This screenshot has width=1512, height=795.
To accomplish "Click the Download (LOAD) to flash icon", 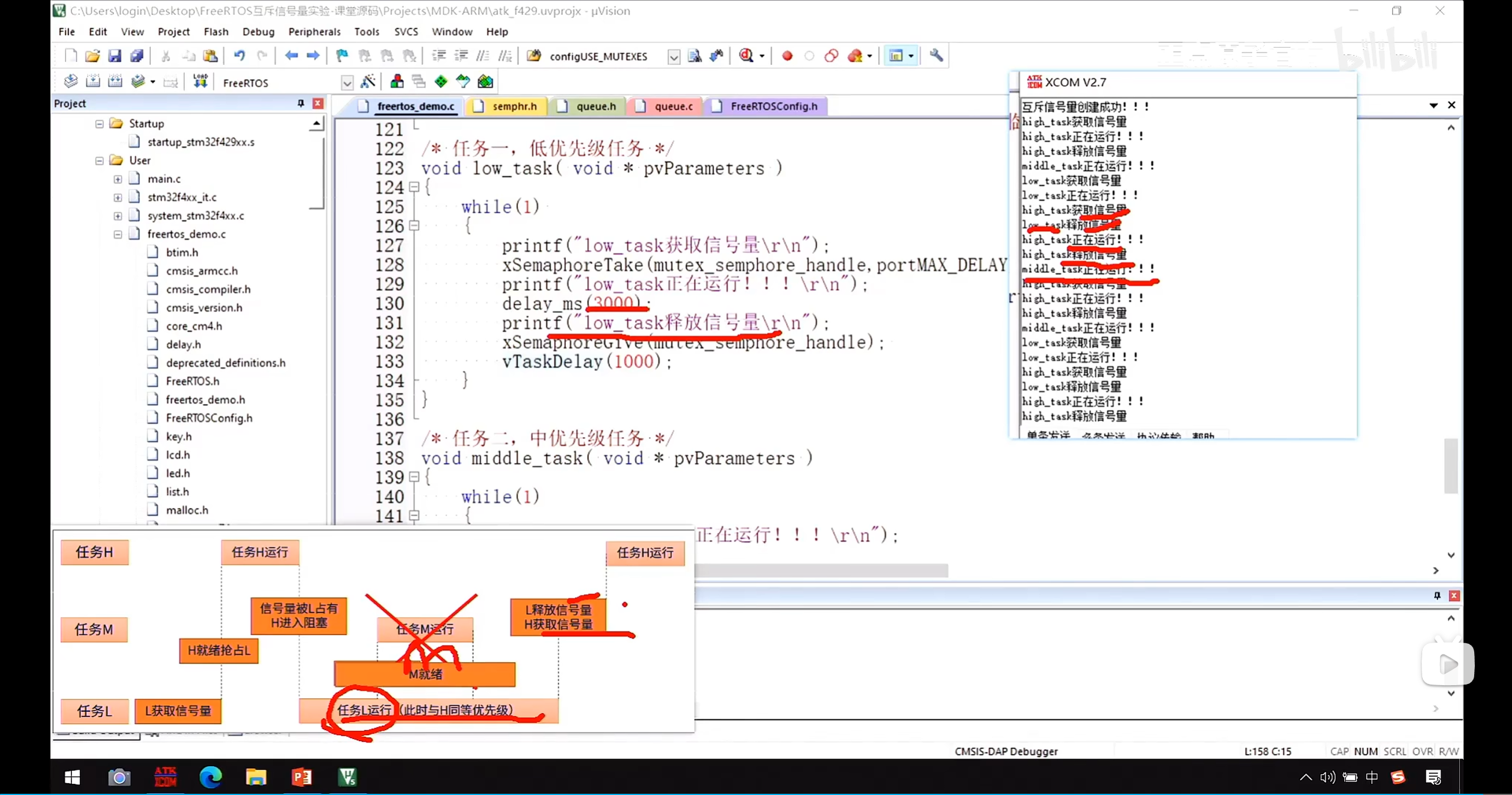I will coord(200,82).
